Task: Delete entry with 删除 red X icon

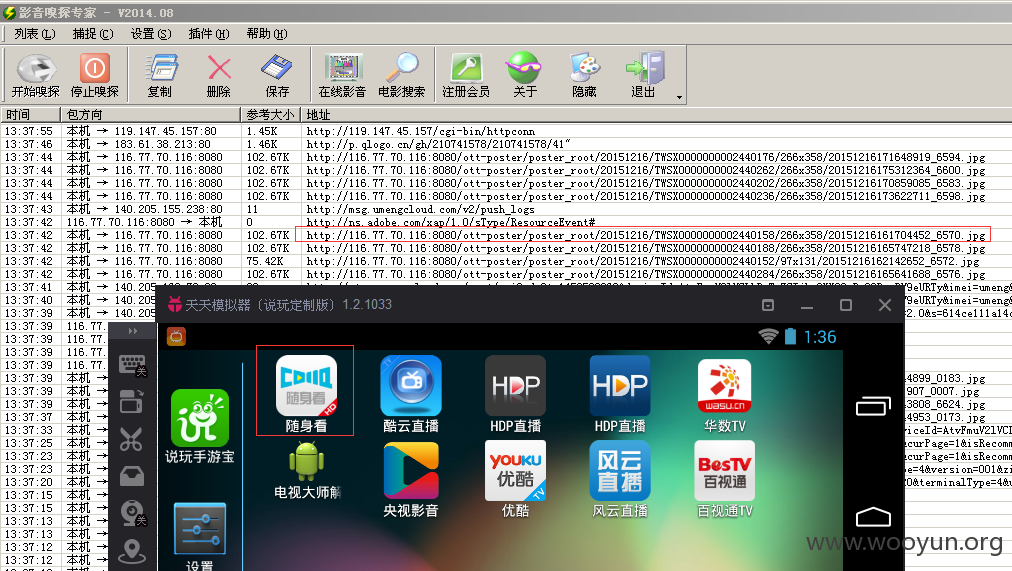Action: (x=219, y=75)
